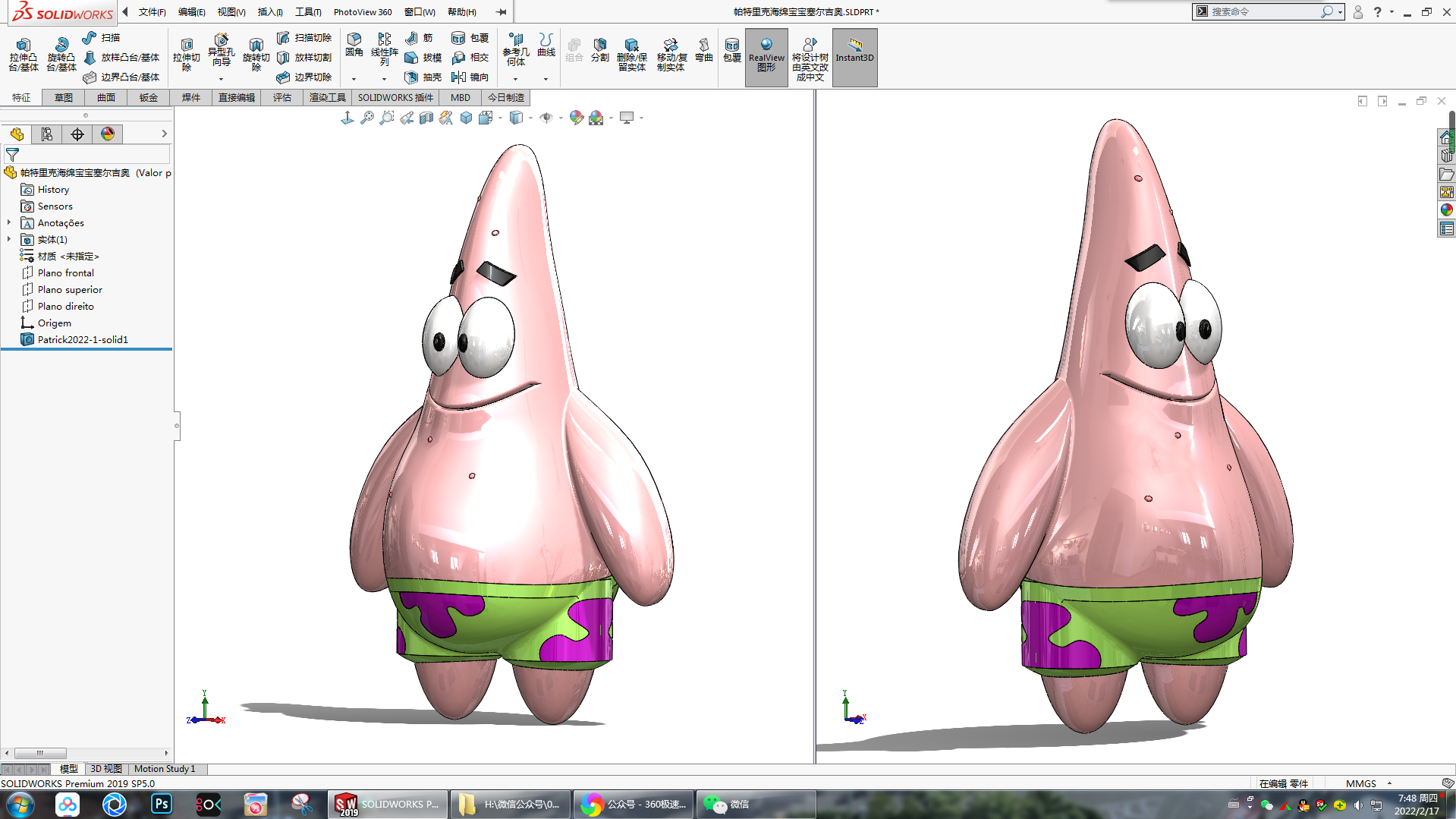
Task: Toggle Instant3D mode
Action: pos(855,57)
